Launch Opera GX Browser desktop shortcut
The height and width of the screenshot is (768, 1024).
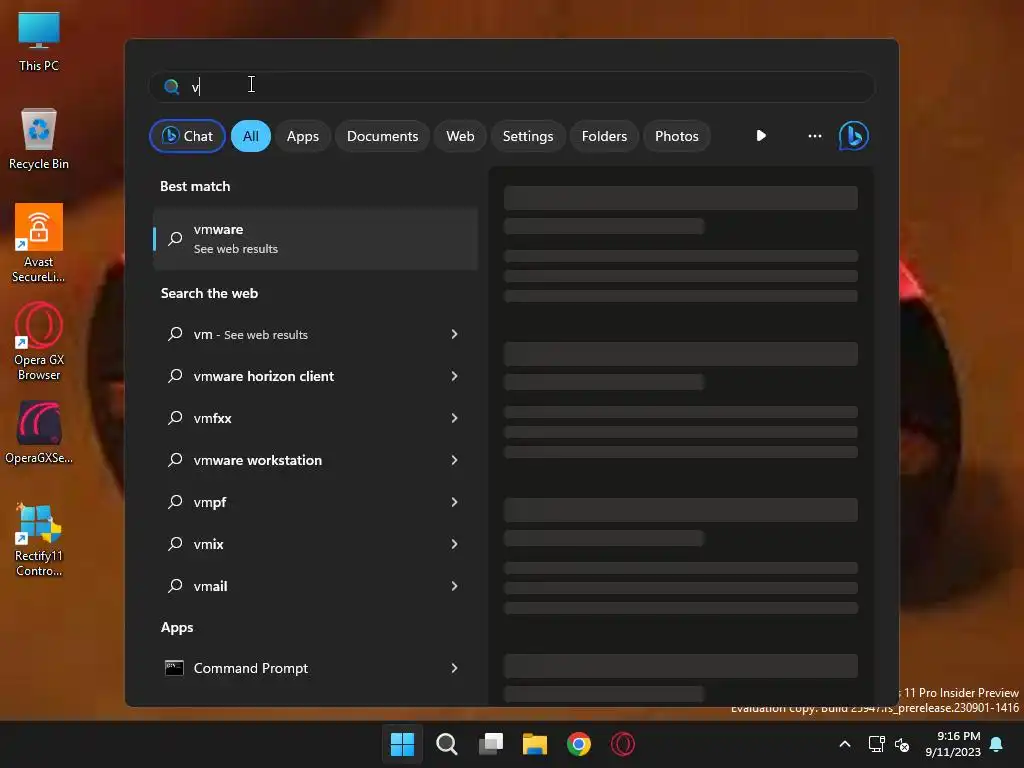pos(39,342)
